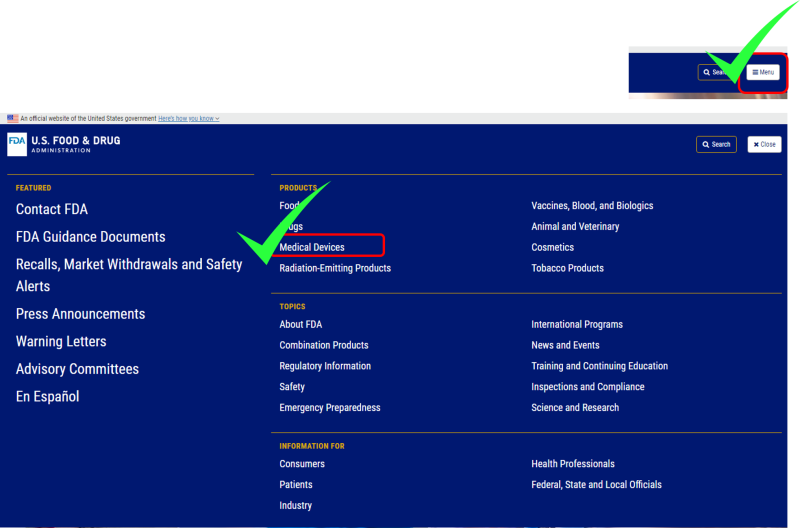Open Press Announcements
Image resolution: width=800 pixels, height=528 pixels.
click(x=80, y=314)
